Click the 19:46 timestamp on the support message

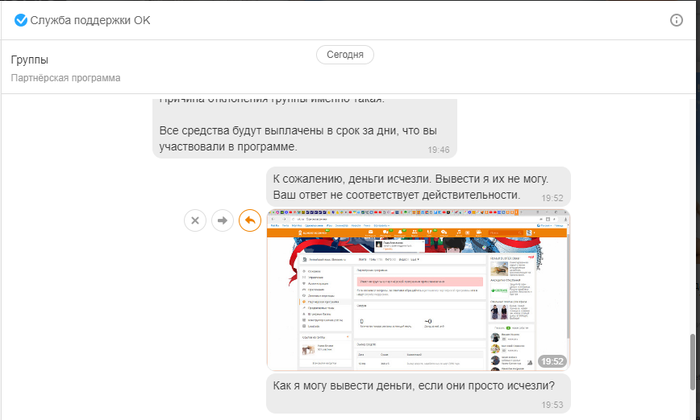click(438, 150)
